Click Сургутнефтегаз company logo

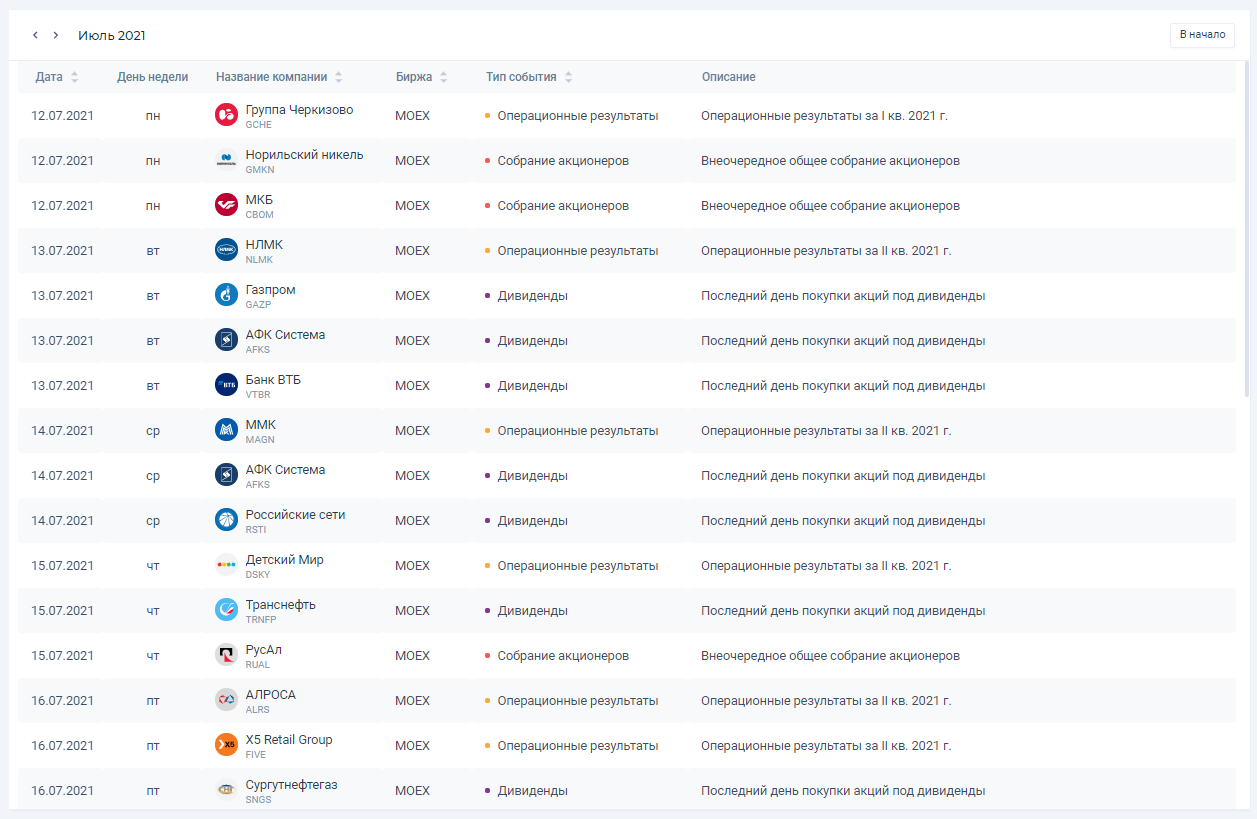tap(226, 790)
